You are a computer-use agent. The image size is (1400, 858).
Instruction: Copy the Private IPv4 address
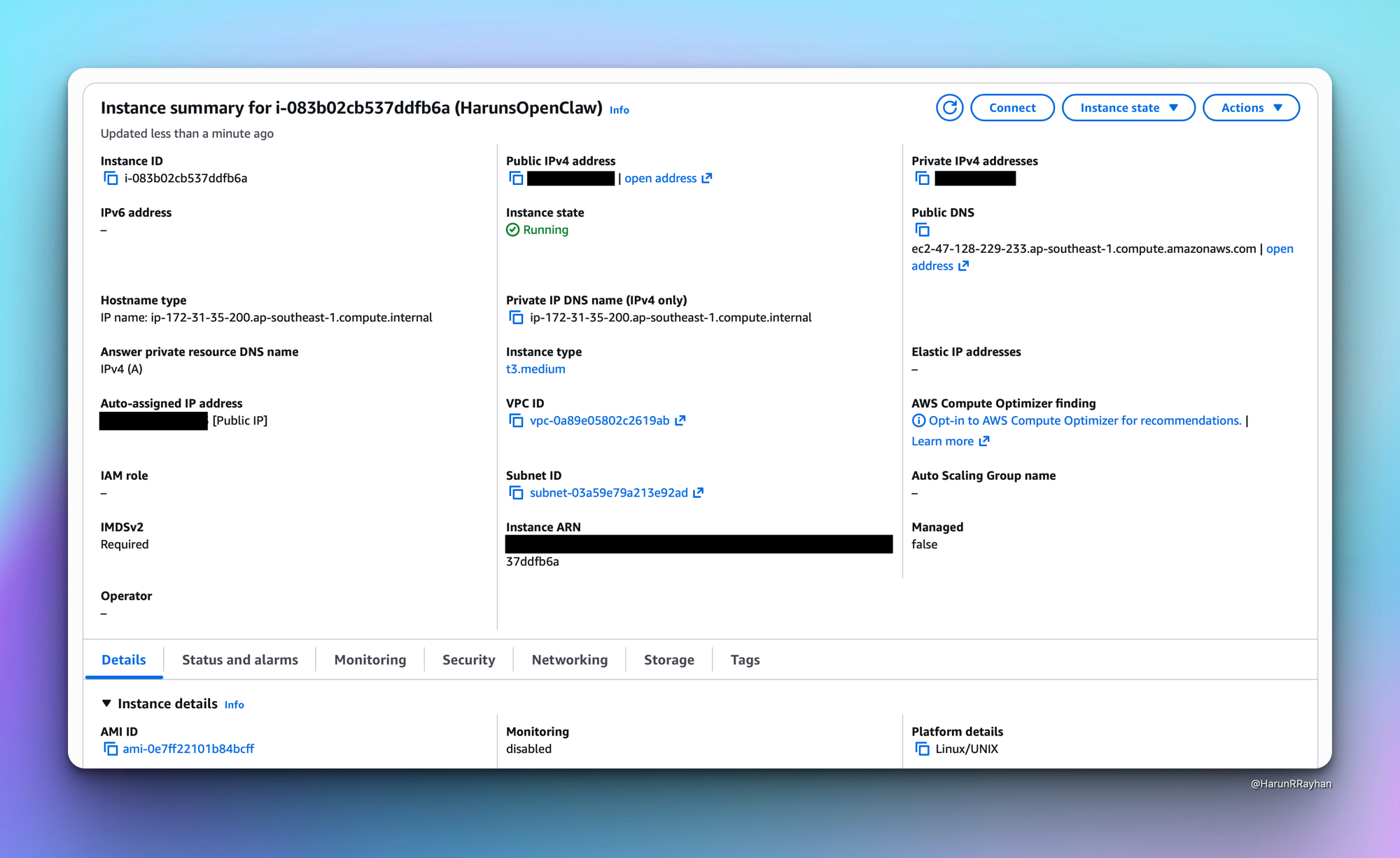922,179
